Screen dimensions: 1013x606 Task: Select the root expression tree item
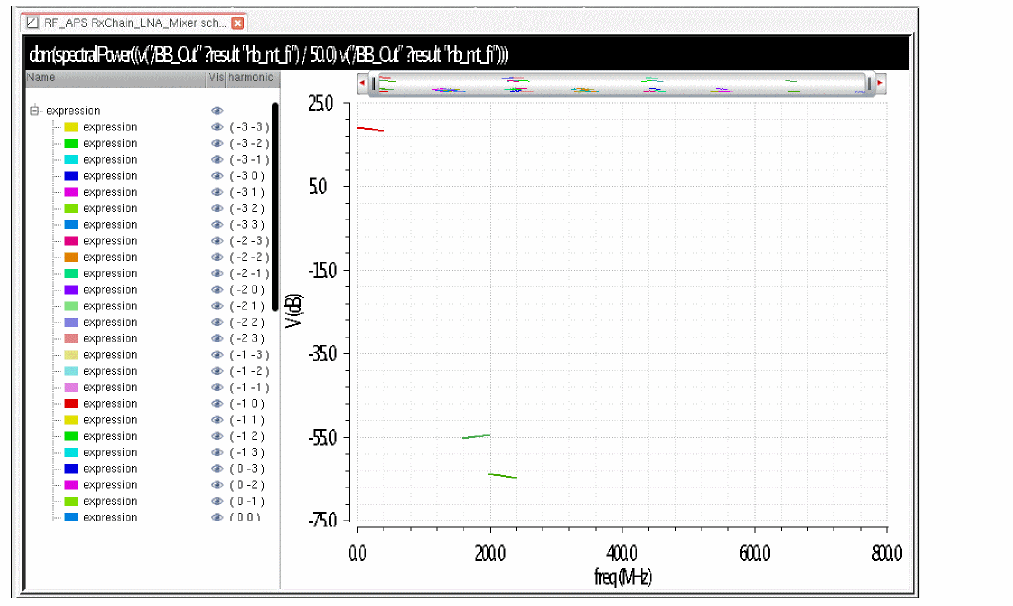tap(73, 110)
